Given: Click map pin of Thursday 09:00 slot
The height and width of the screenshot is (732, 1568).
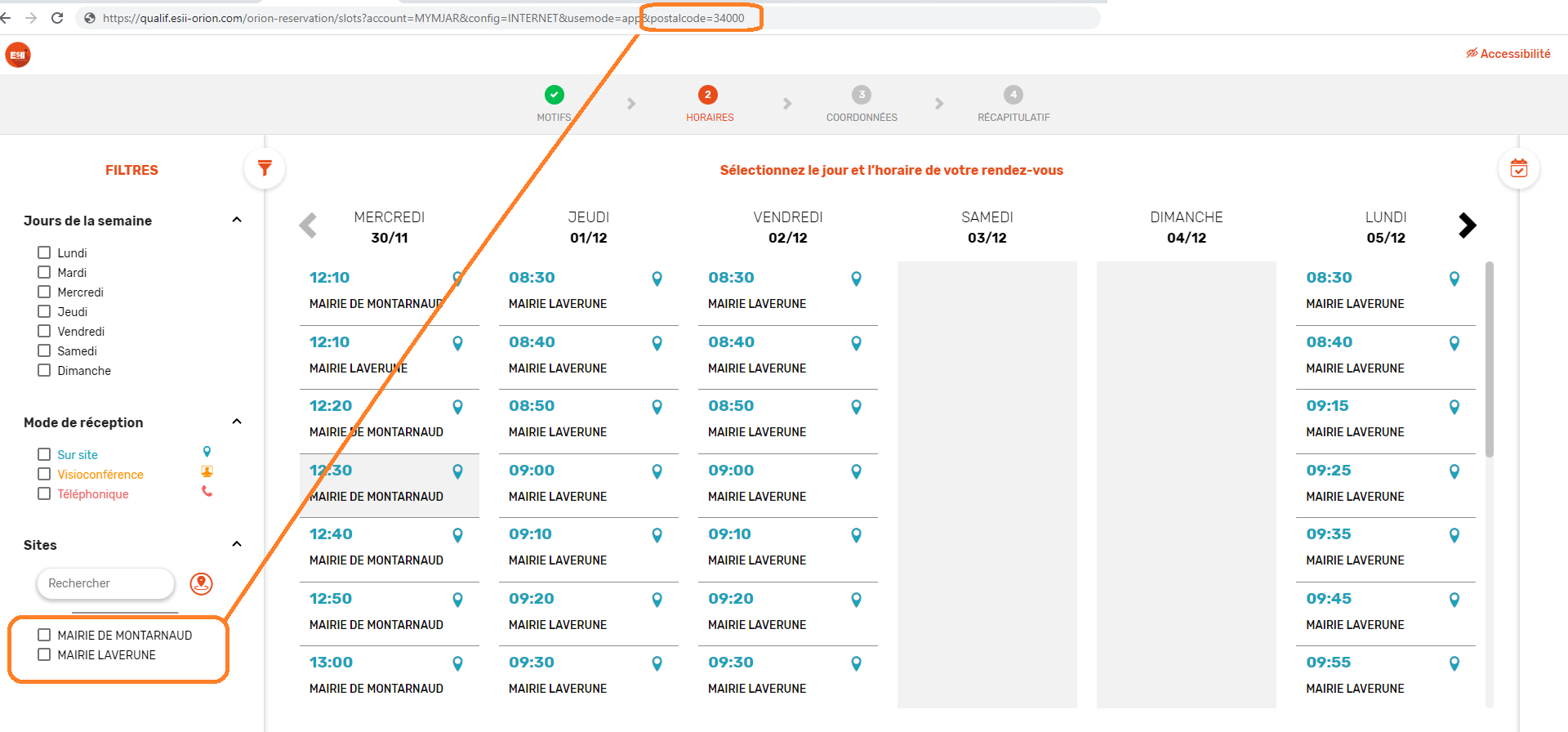Looking at the screenshot, I should pos(657,471).
